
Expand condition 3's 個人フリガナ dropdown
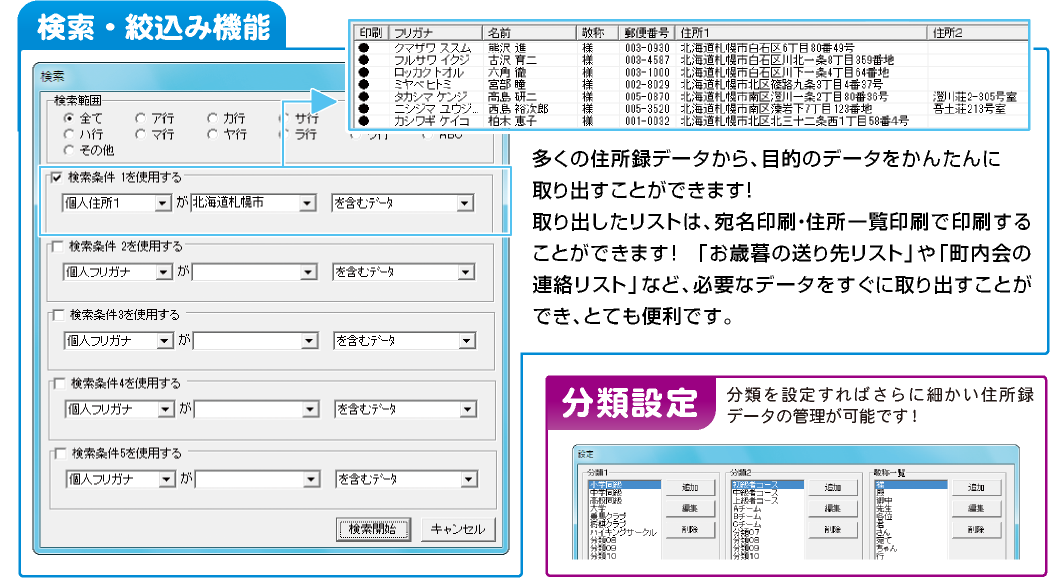point(164,341)
